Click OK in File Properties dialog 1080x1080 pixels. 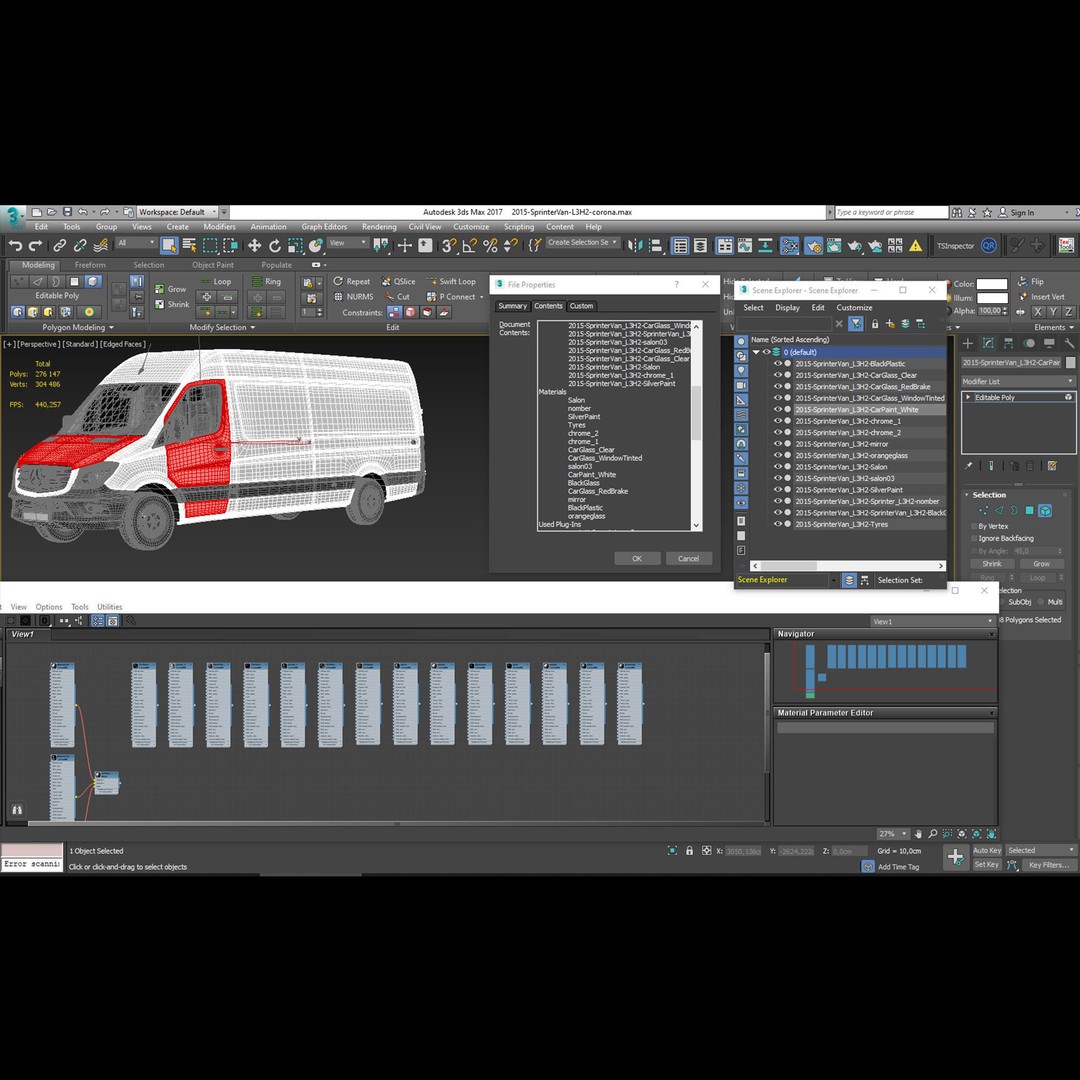(x=637, y=559)
